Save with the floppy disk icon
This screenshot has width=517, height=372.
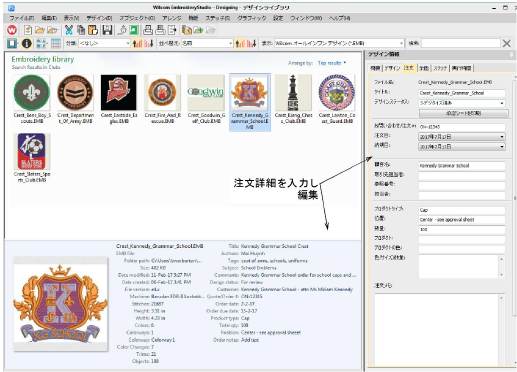pos(107,30)
